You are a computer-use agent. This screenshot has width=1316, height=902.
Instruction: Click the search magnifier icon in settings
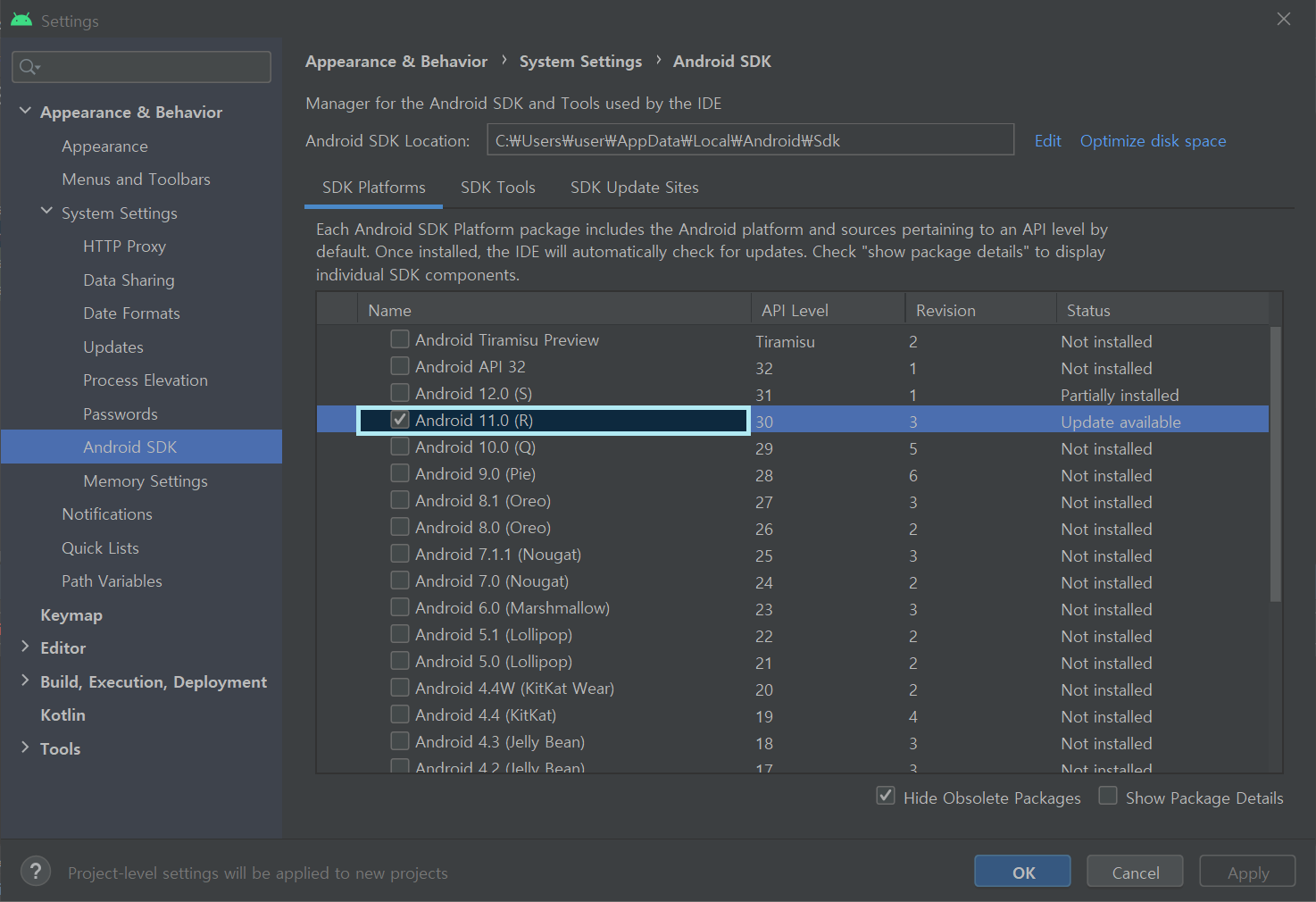coord(28,67)
